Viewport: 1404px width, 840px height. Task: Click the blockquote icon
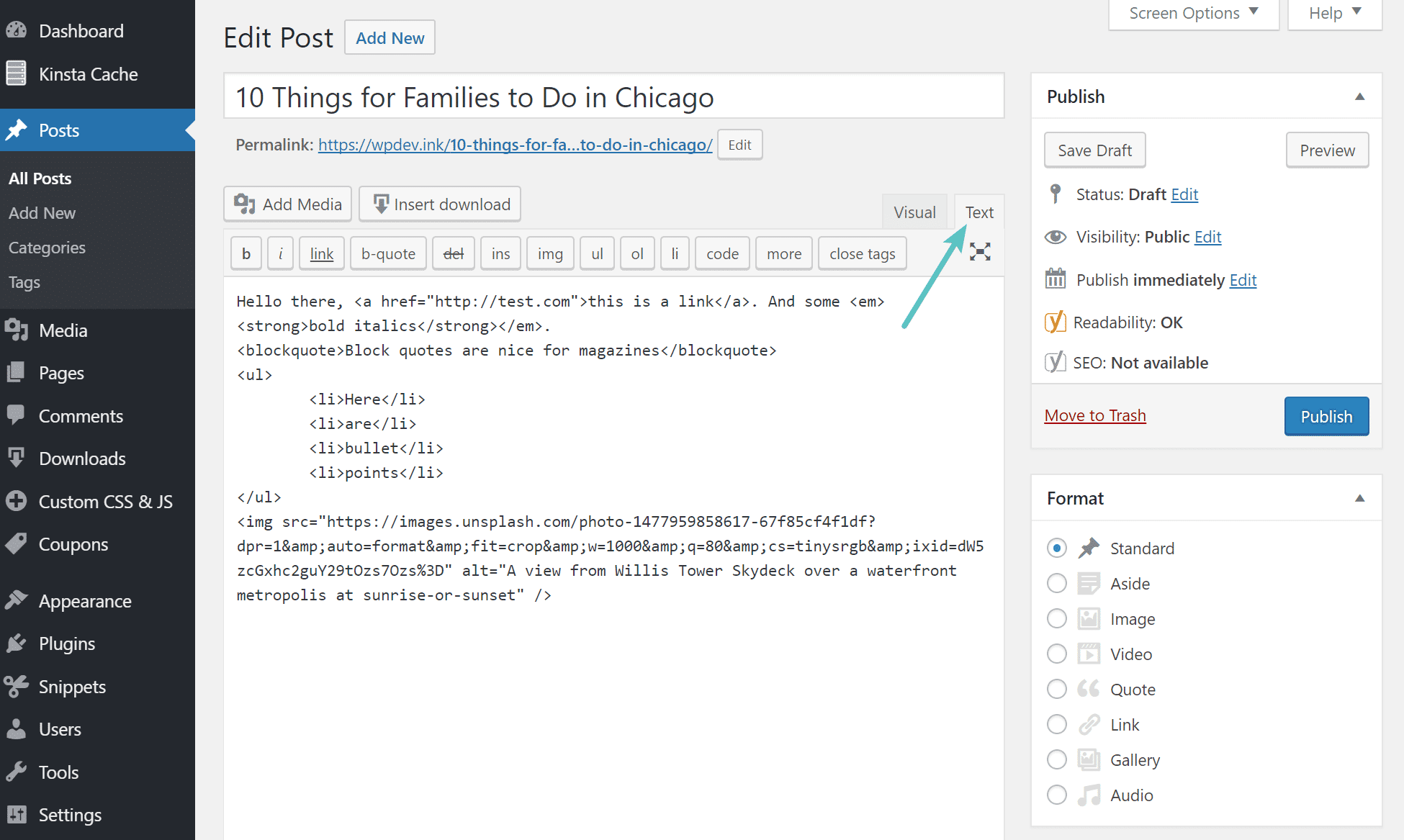[389, 253]
